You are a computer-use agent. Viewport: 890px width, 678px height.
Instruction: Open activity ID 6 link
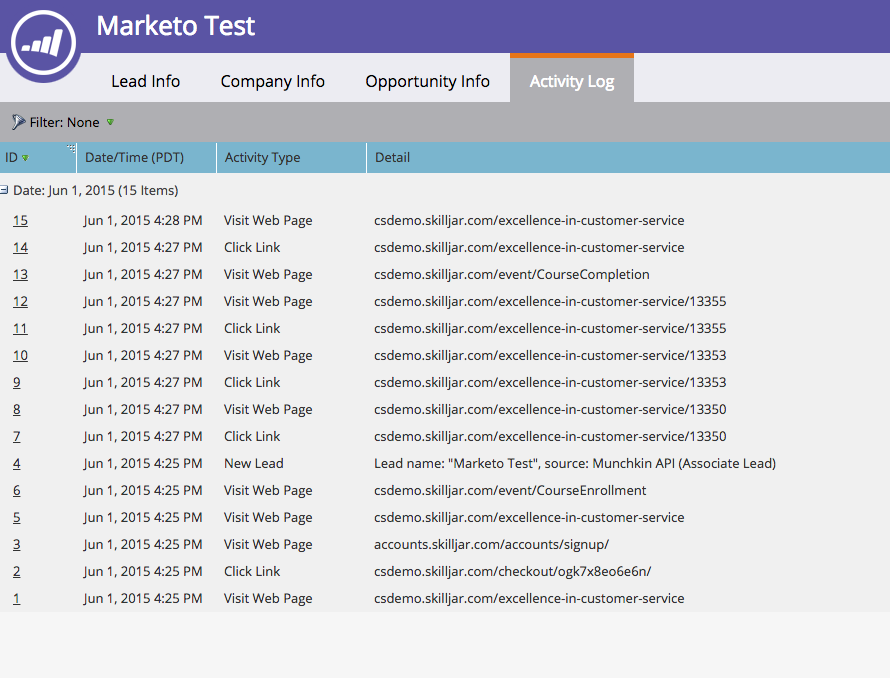(16, 490)
